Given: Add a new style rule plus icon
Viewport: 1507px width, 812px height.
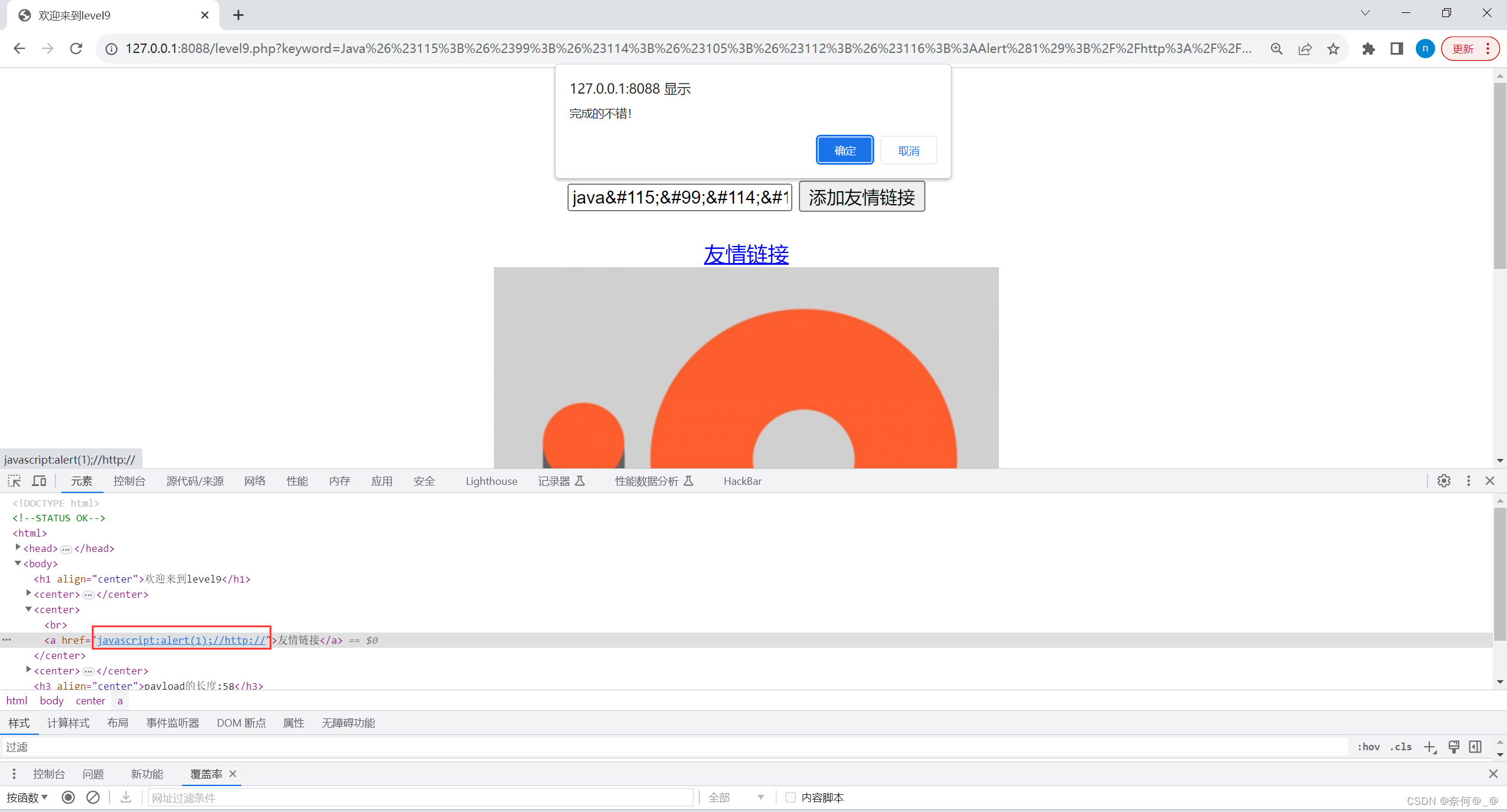Looking at the screenshot, I should (x=1430, y=747).
